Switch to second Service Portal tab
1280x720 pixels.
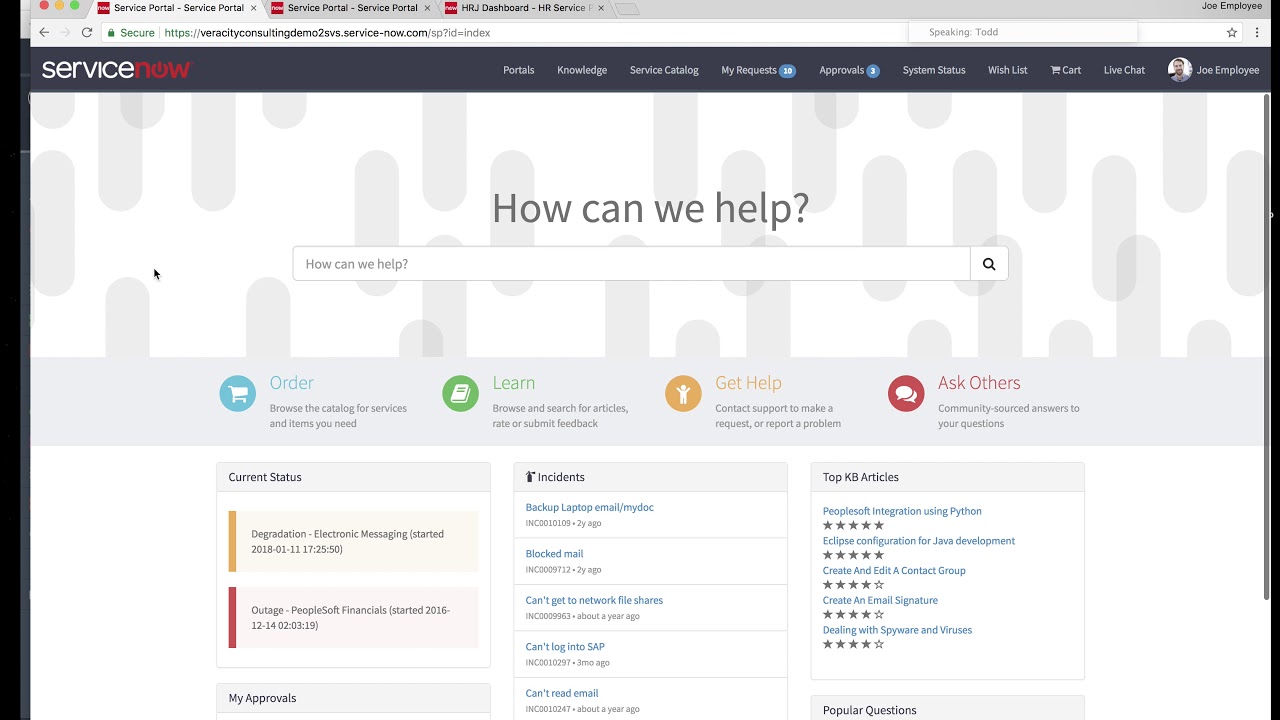(x=352, y=8)
